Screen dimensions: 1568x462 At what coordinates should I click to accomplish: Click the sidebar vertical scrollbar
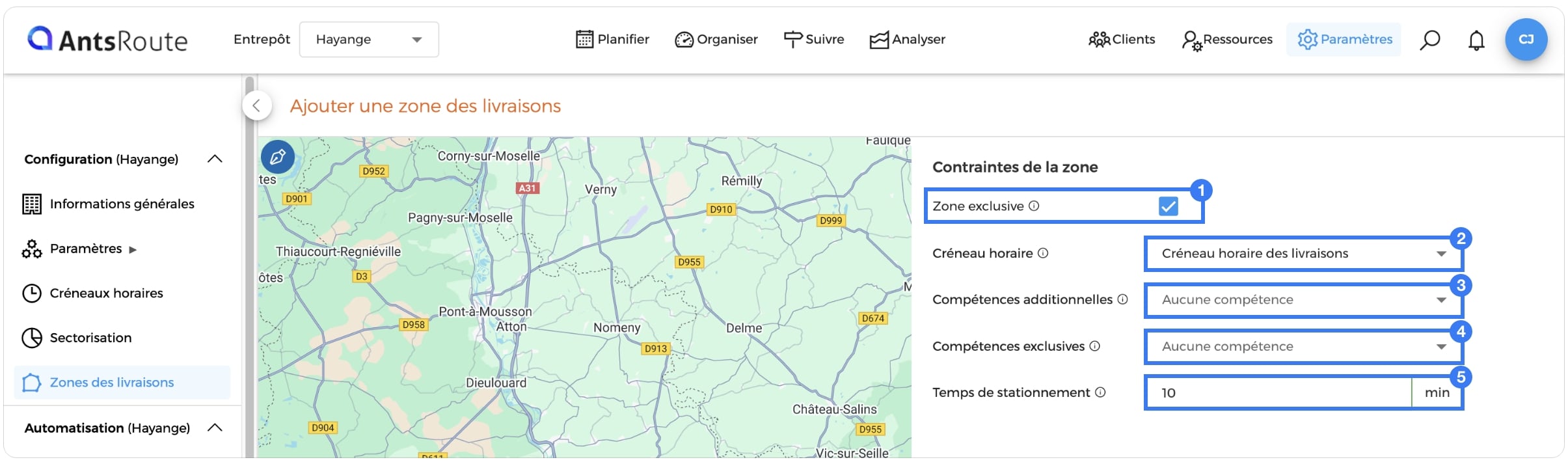(x=249, y=267)
